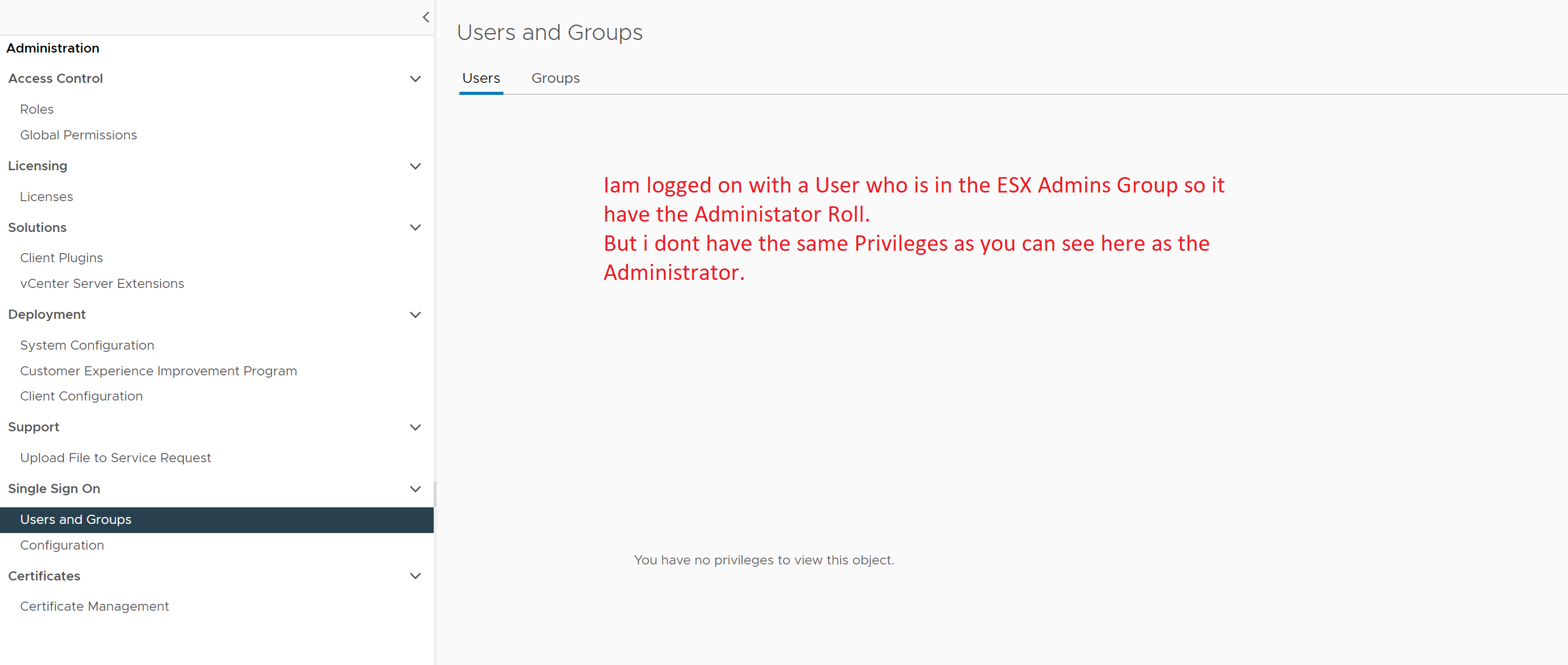1568x665 pixels.
Task: Collapse the Licensing section
Action: coord(415,166)
